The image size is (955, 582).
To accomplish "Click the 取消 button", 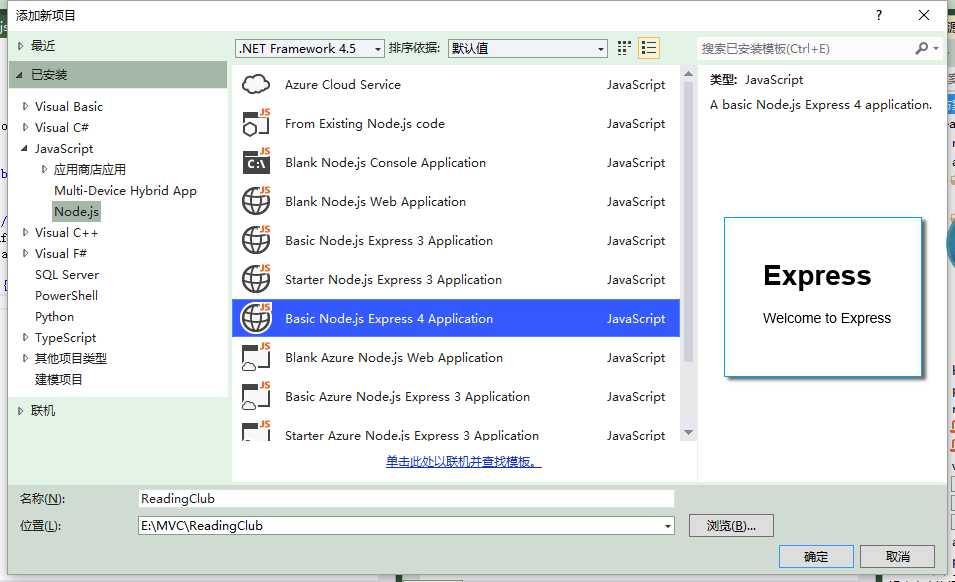I will 898,556.
